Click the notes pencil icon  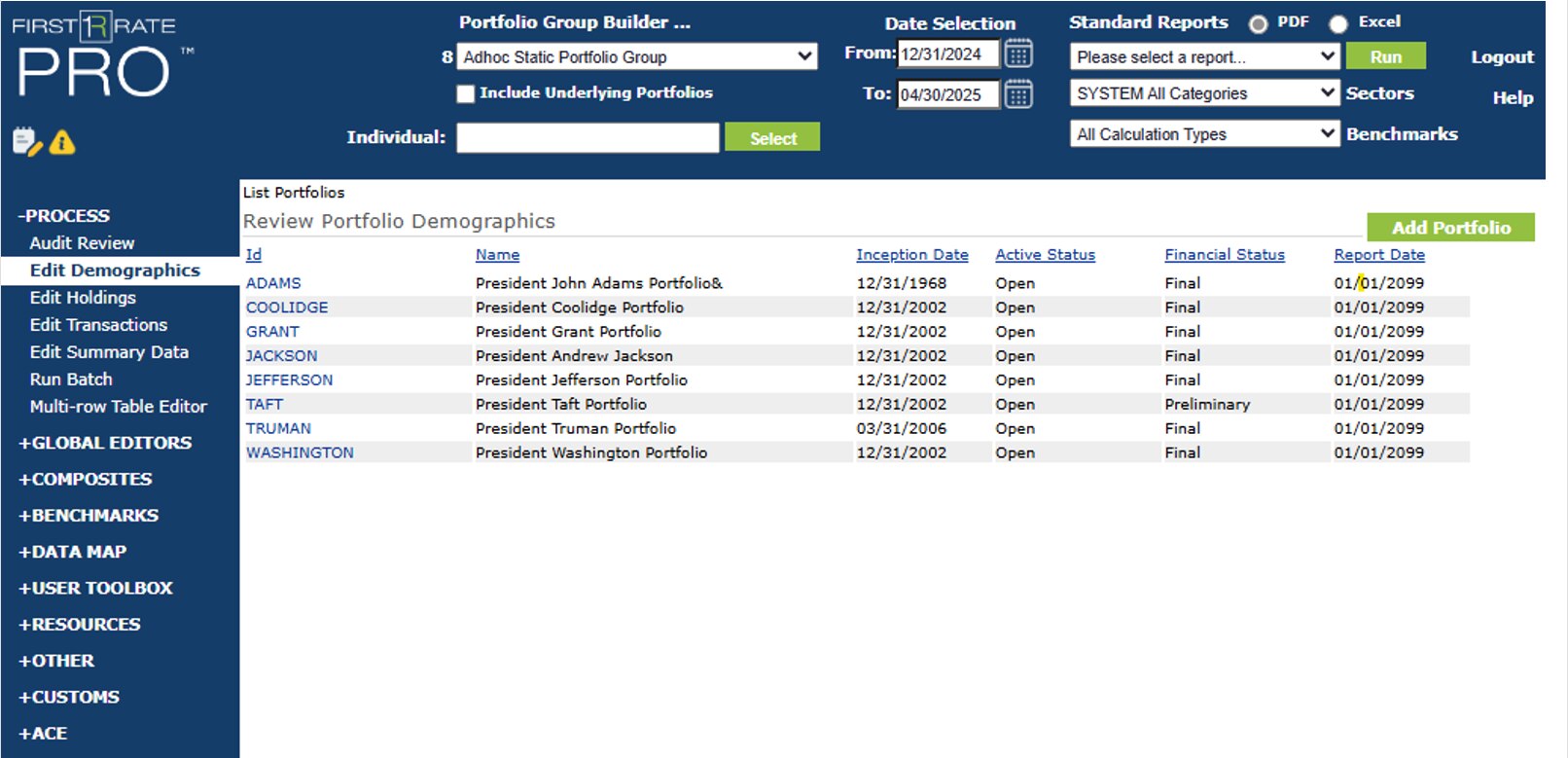[x=26, y=142]
